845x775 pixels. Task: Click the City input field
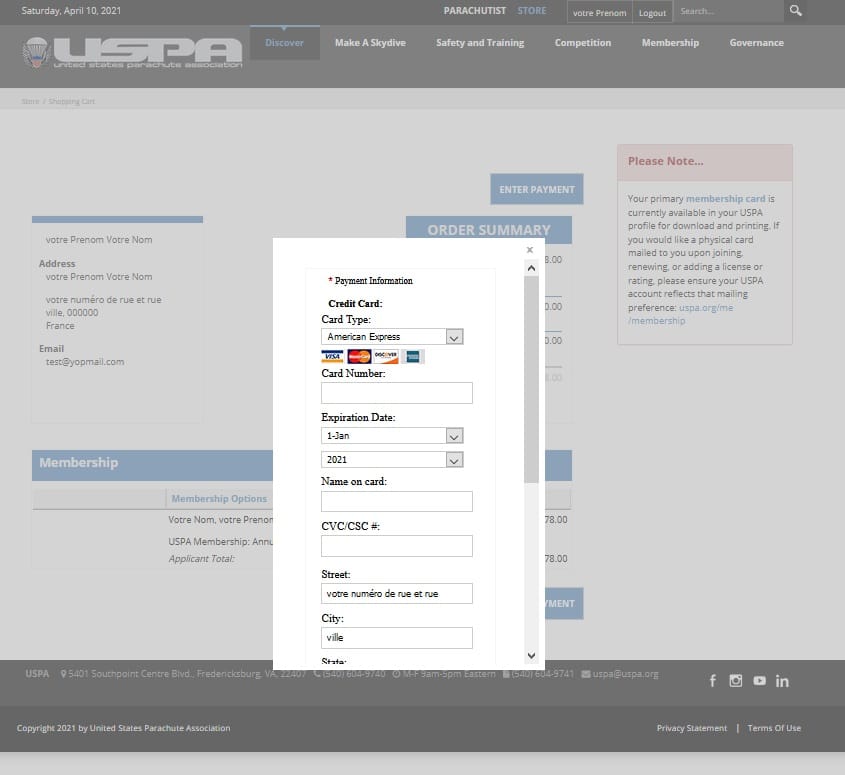click(x=397, y=638)
